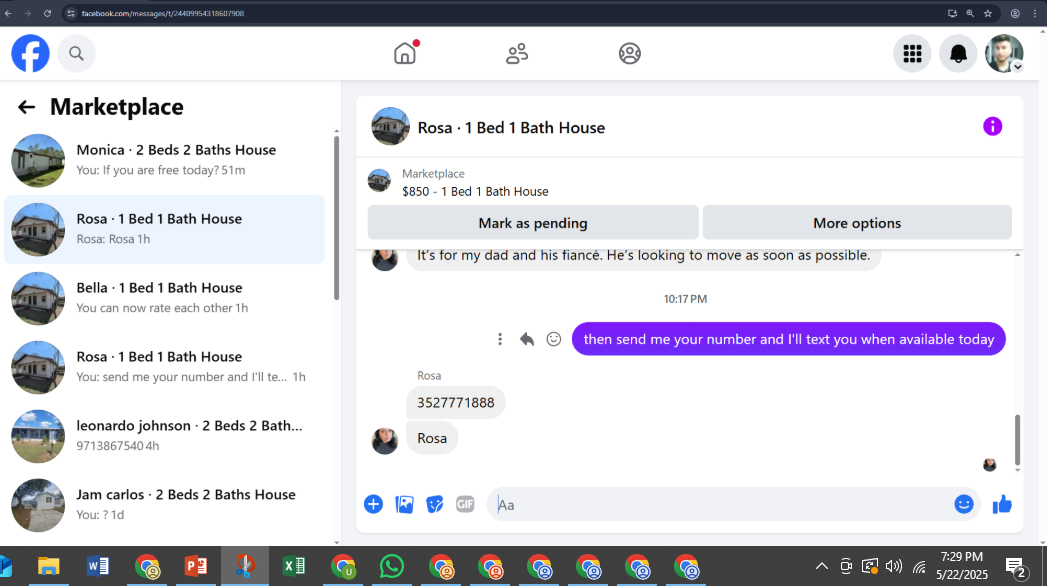React to the sent message with emoji
This screenshot has width=1047, height=586.
click(554, 339)
